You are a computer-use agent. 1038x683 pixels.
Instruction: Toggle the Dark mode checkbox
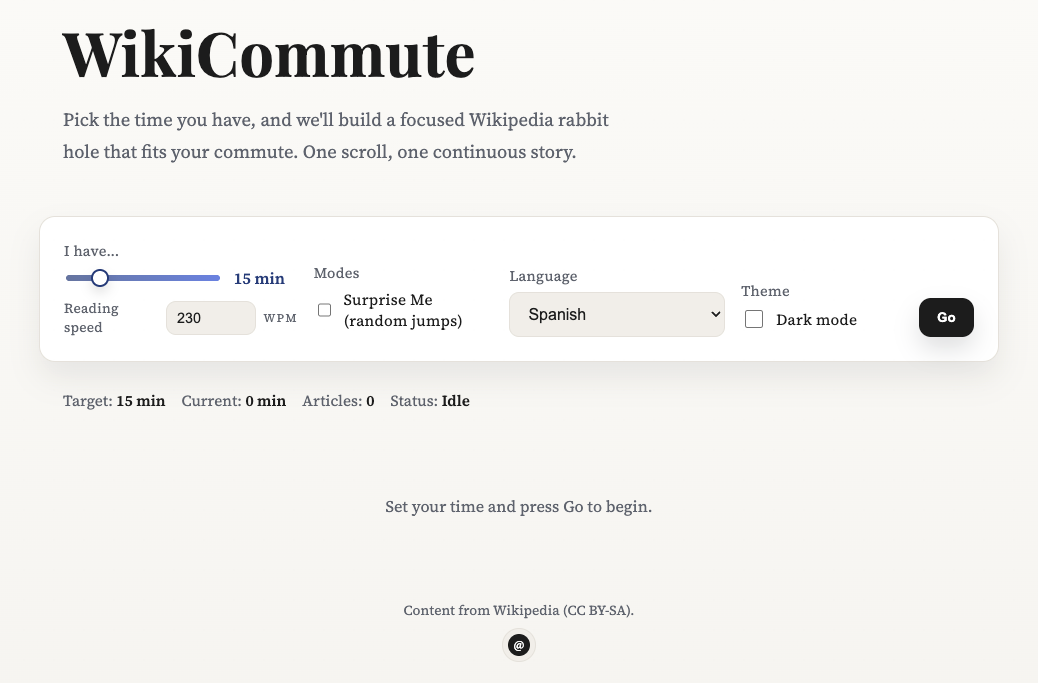[754, 320]
